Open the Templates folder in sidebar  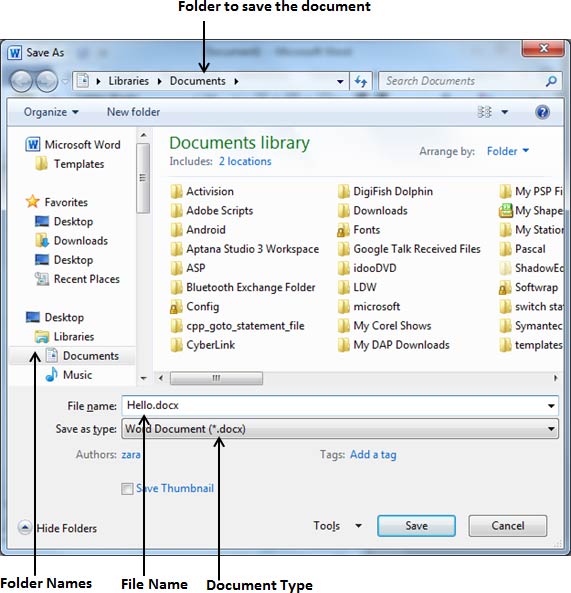point(70,164)
